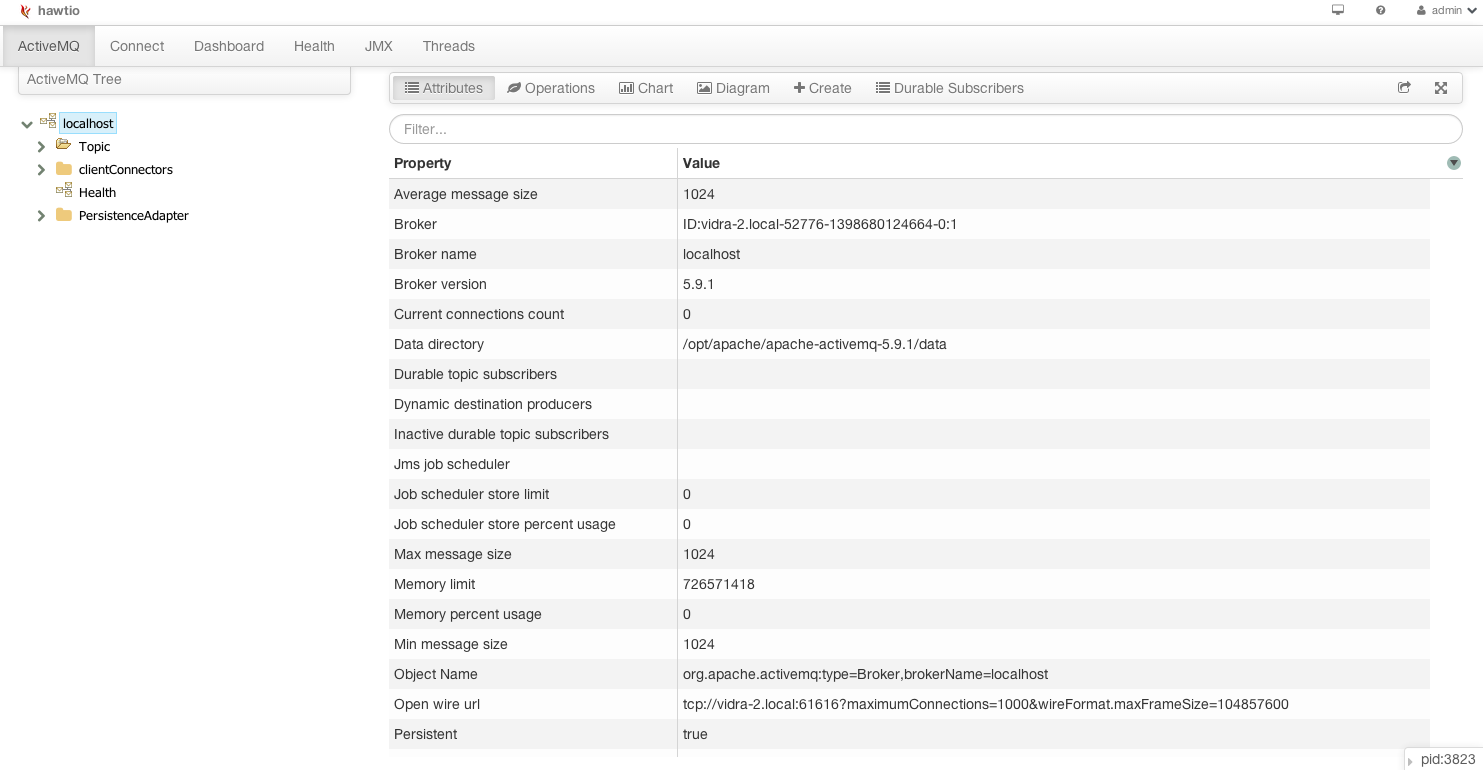The width and height of the screenshot is (1483, 770).
Task: Select the Jms job scheduler row
Action: [x=909, y=464]
